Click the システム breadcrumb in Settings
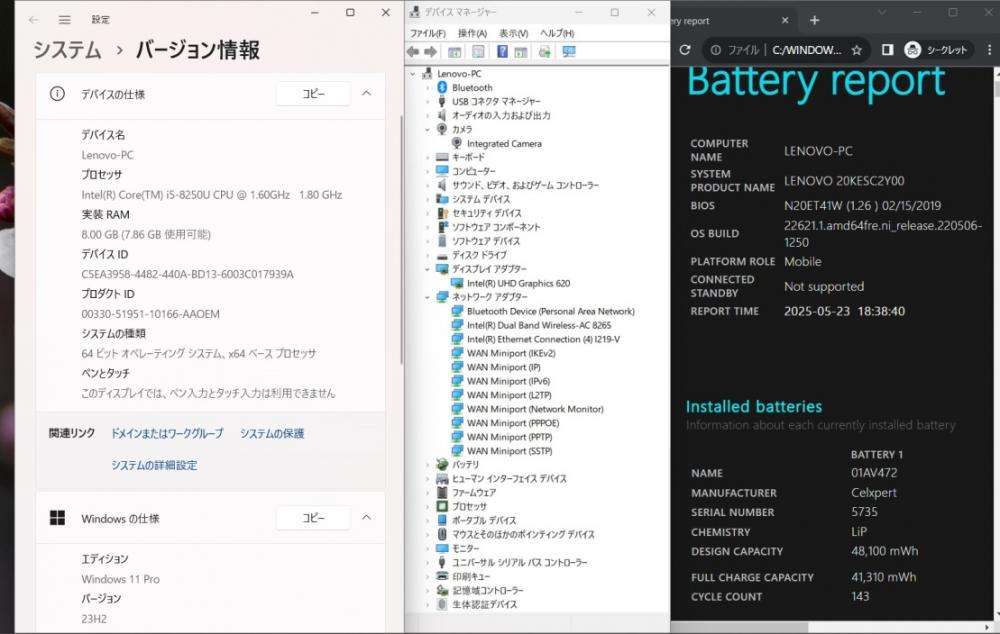The height and width of the screenshot is (634, 1000). (67, 50)
